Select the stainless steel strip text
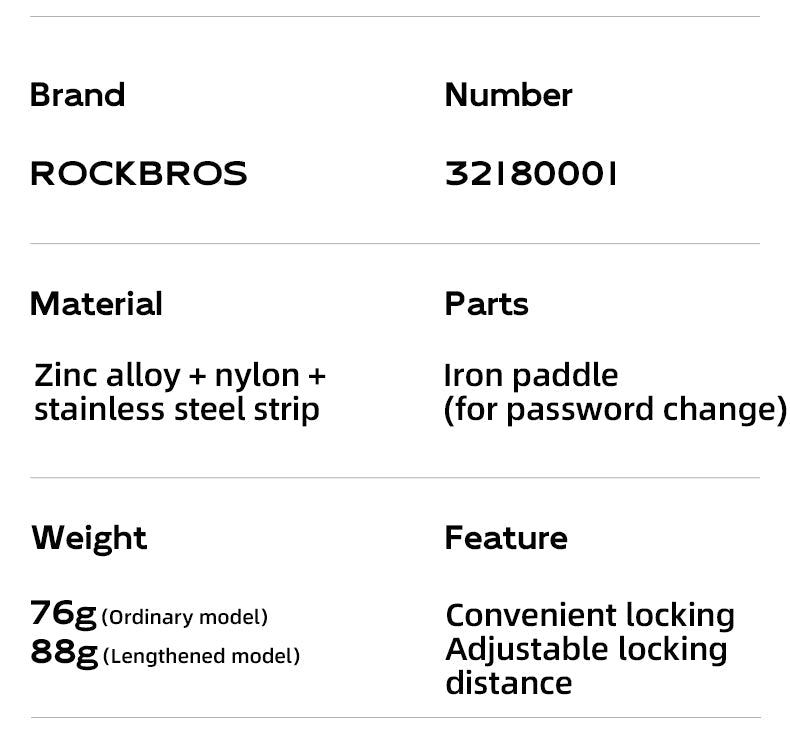 coord(177,409)
